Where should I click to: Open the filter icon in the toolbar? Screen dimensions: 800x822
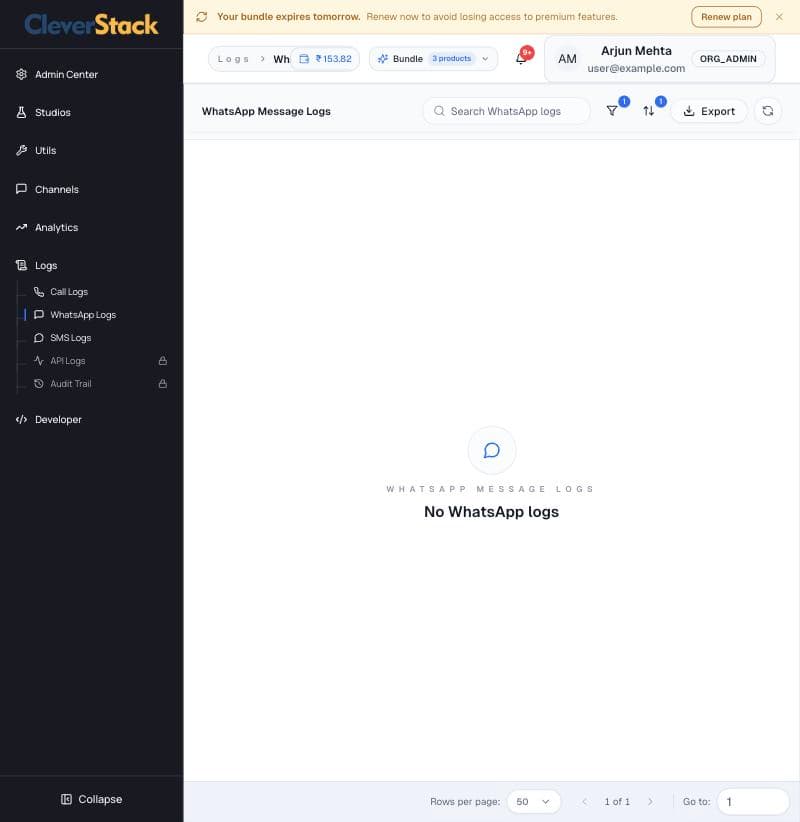pos(611,111)
